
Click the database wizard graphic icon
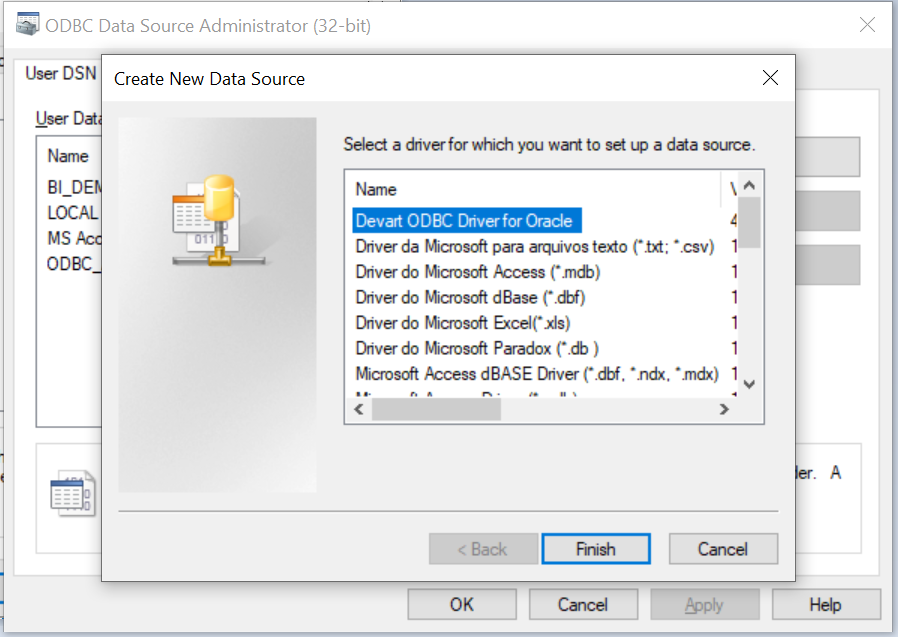point(218,221)
